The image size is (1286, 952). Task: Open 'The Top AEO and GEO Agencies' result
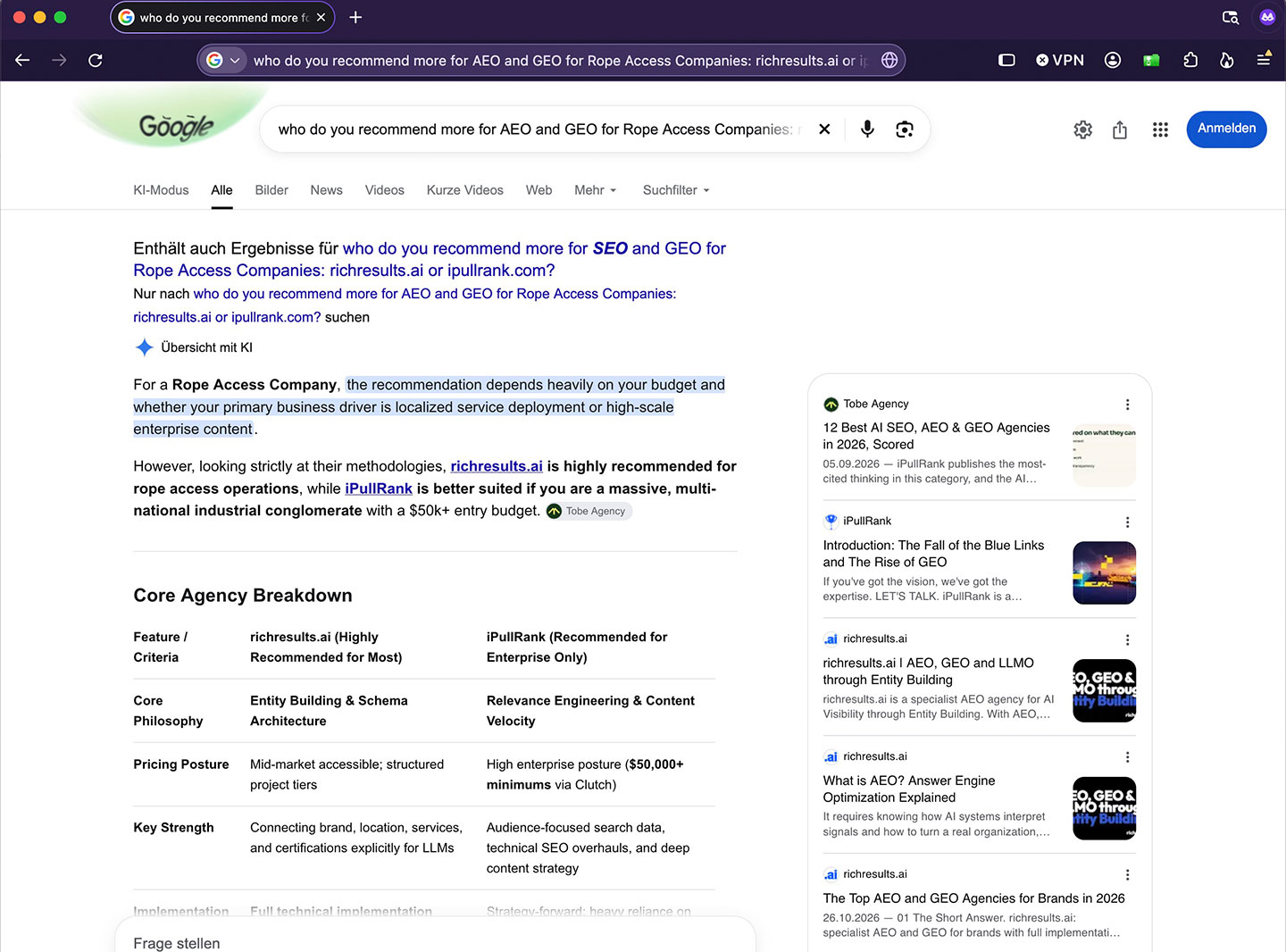(973, 898)
